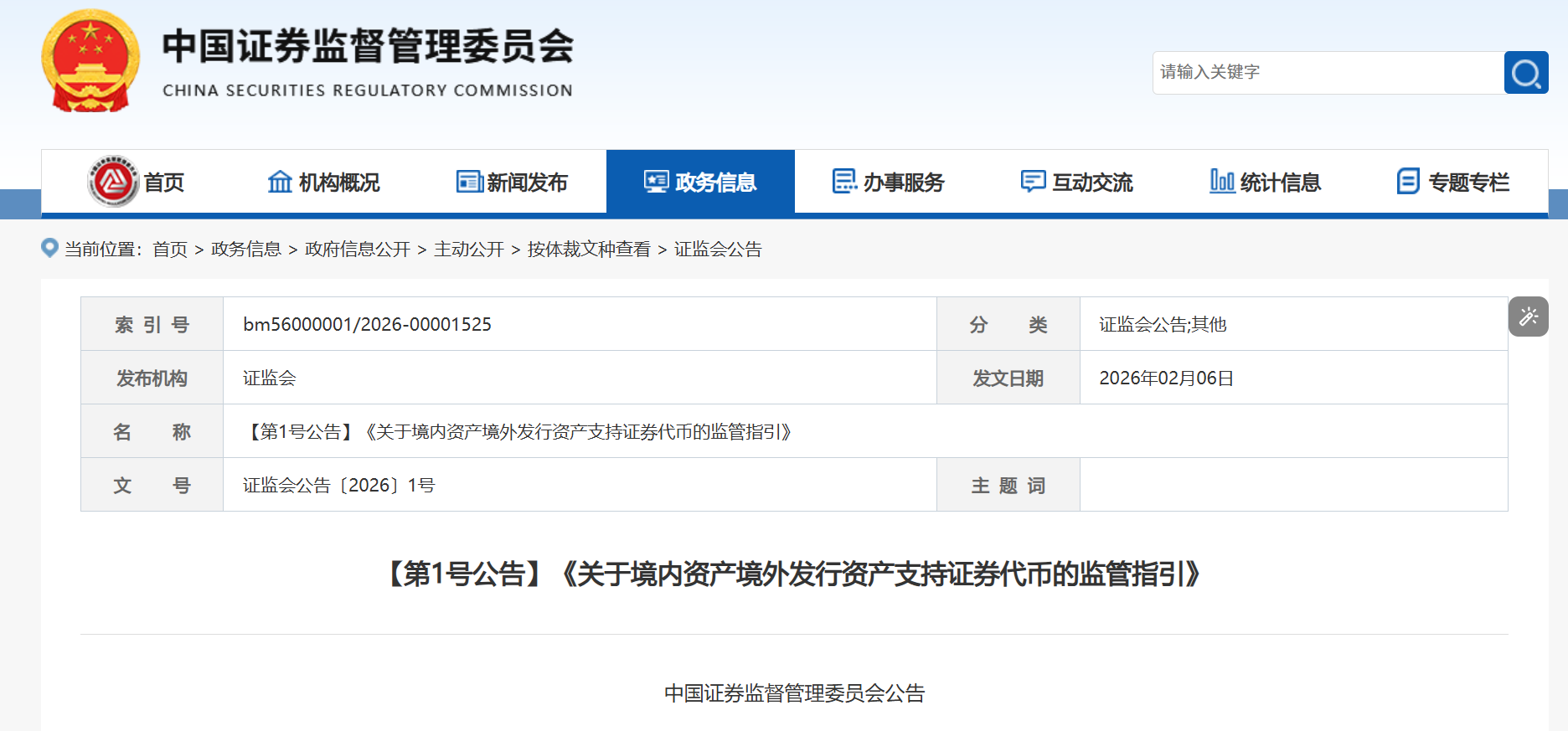This screenshot has height=731, width=1568.
Task: Open the 新闻发布 navigation tab
Action: (512, 182)
